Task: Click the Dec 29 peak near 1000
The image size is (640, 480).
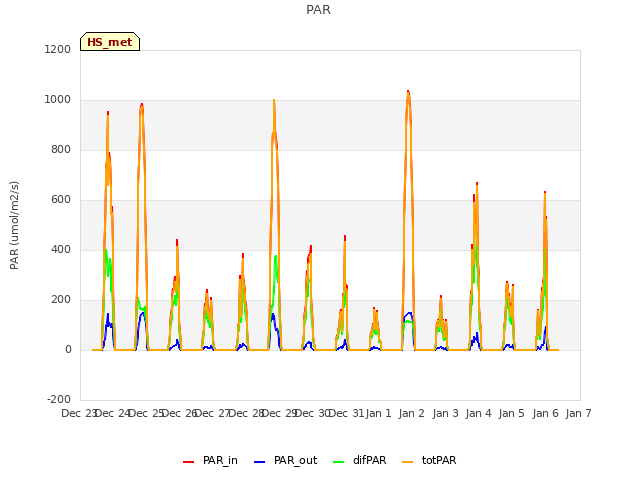Action: (x=274, y=102)
